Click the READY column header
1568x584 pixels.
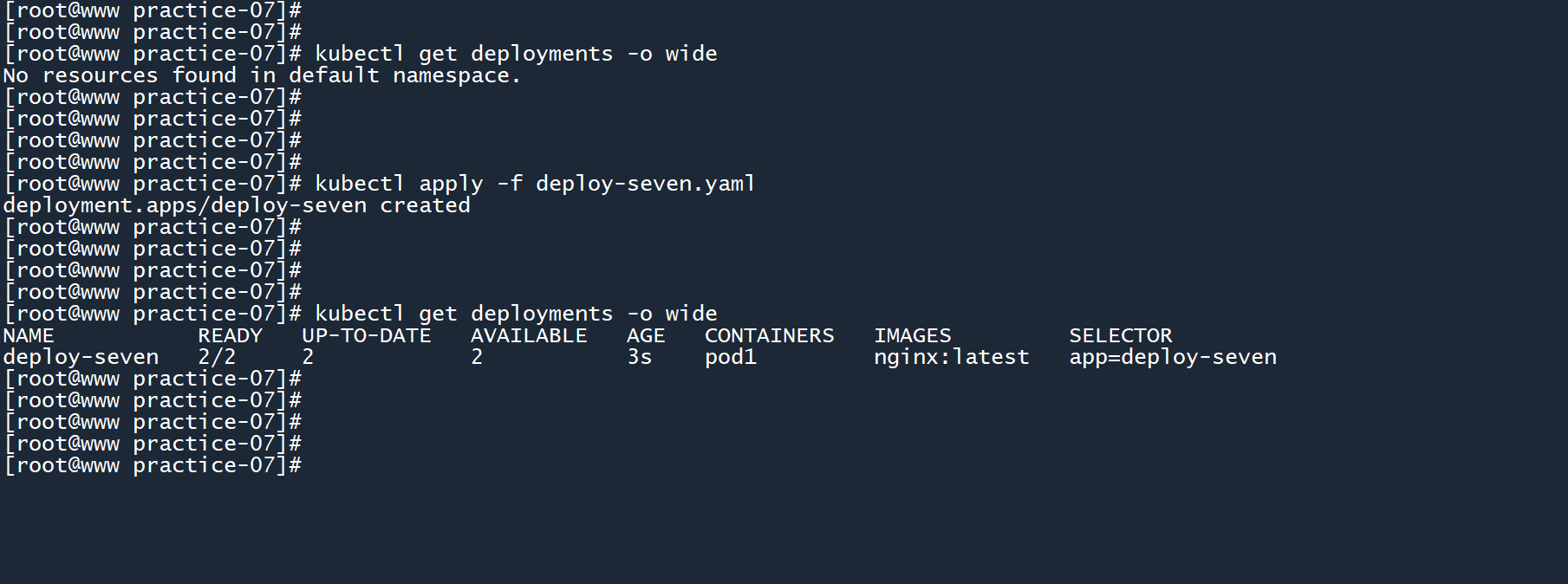tap(230, 335)
